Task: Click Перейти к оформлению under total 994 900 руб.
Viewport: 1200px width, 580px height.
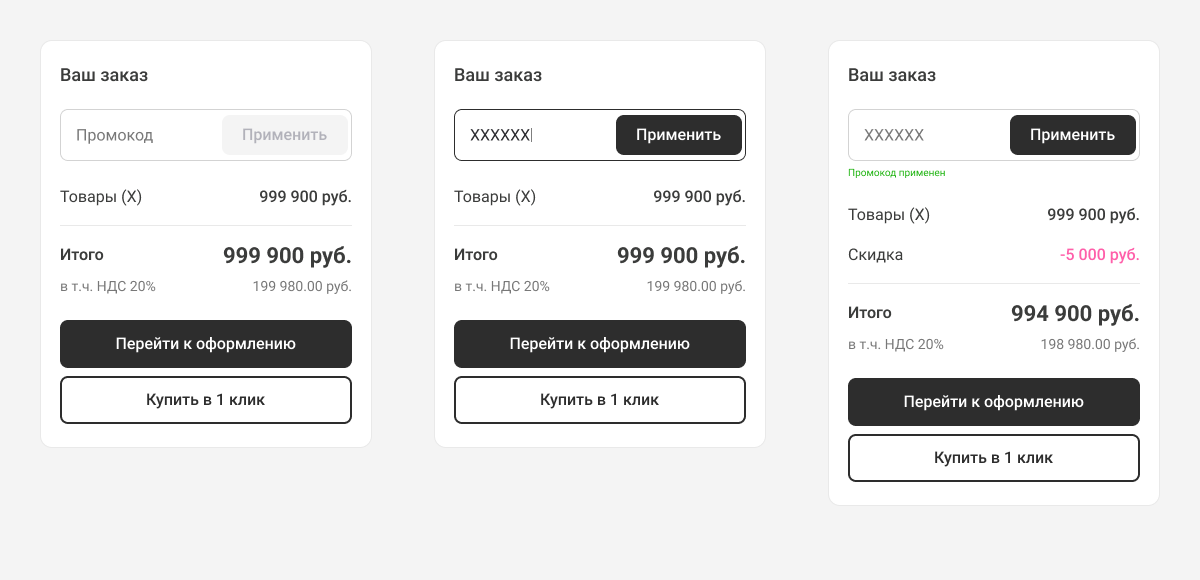Action: point(994,402)
